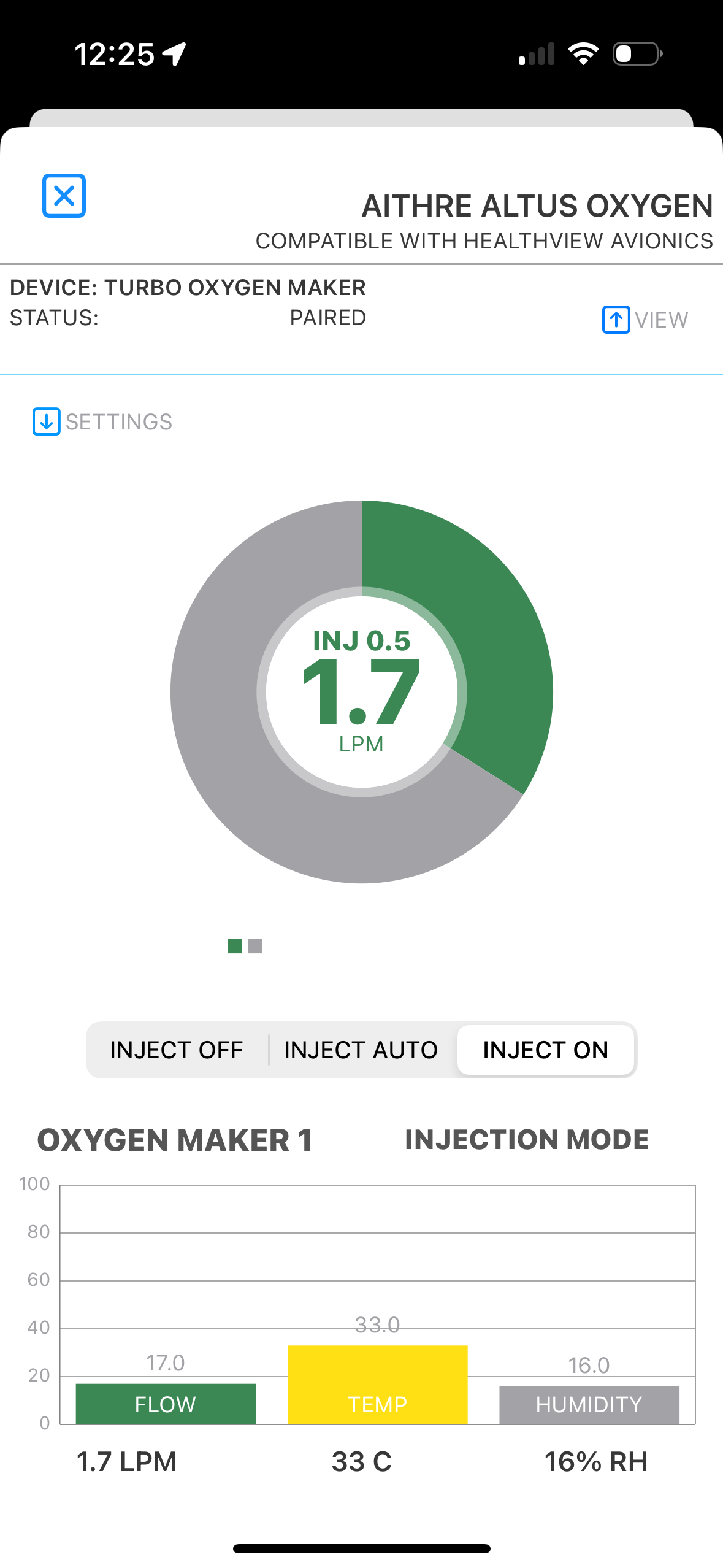Tap the green FLOW bar
Screen dimensions: 723x1568
pyautogui.click(x=166, y=1404)
